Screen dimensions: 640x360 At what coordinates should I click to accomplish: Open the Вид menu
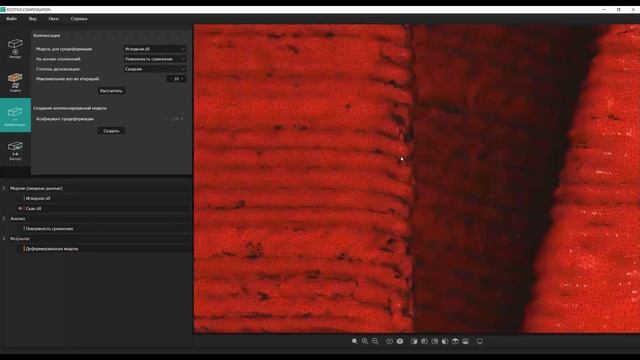click(33, 19)
